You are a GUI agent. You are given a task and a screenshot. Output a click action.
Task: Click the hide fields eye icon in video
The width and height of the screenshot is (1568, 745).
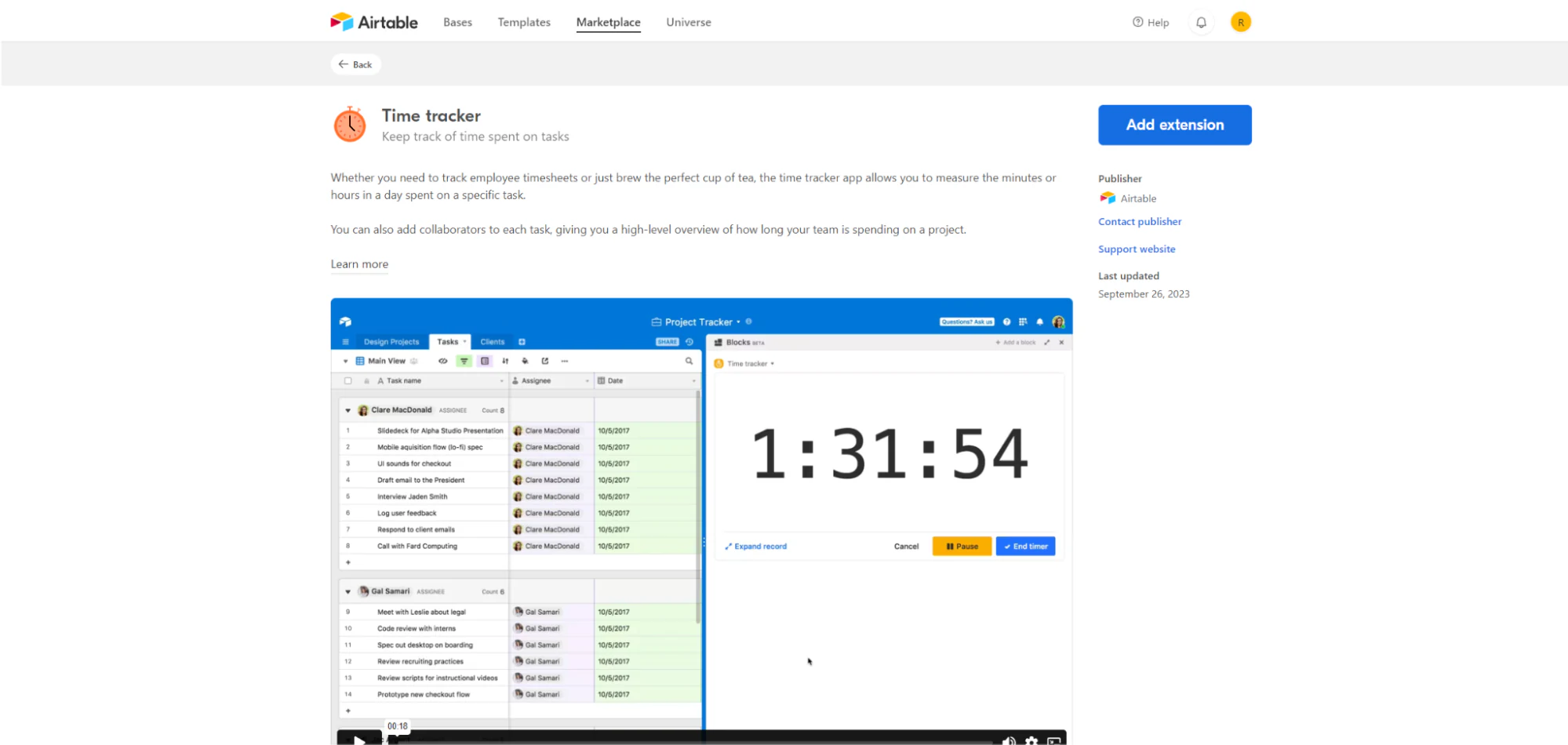click(x=443, y=362)
